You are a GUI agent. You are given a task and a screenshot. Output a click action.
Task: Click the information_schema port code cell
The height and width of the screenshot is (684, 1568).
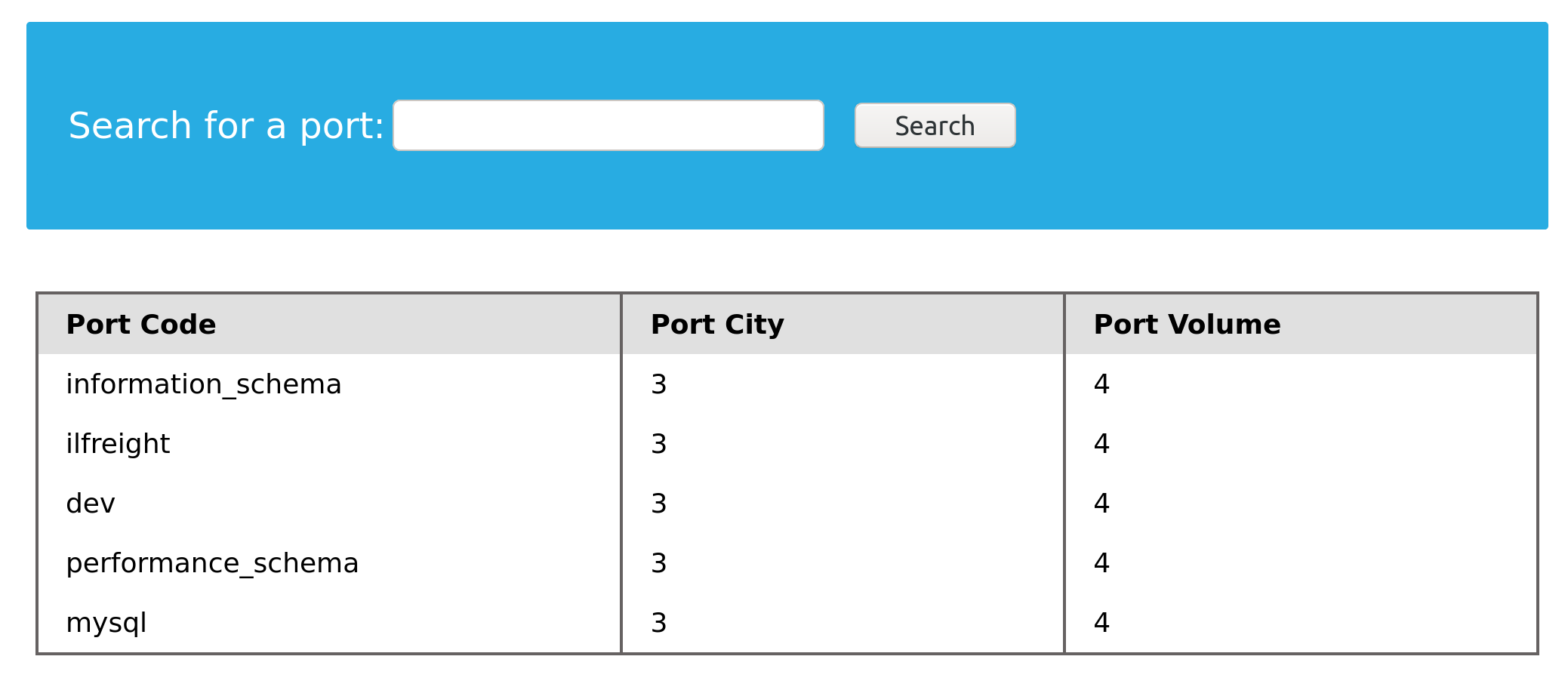204,384
